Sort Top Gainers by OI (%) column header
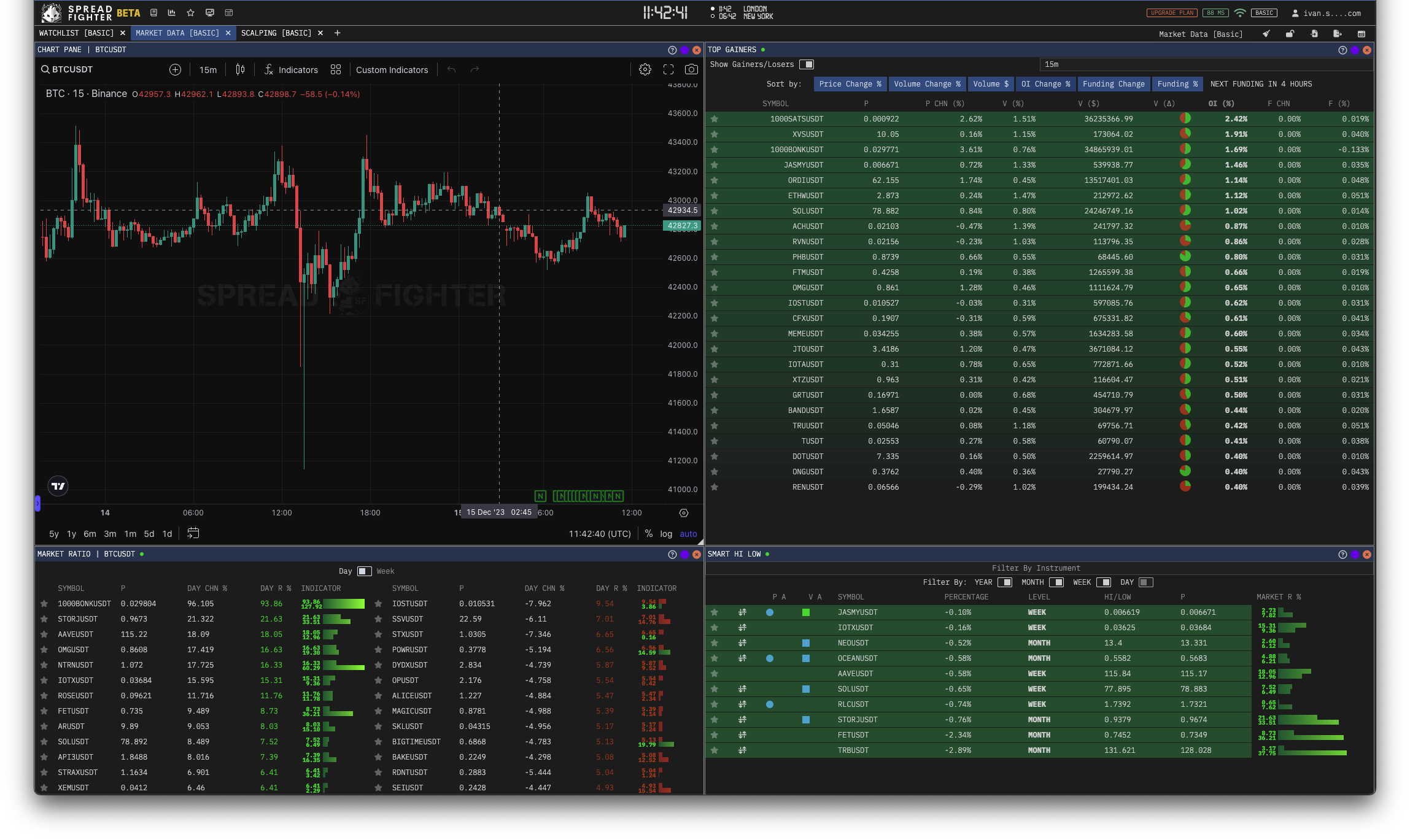The width and height of the screenshot is (1410, 840). click(x=1221, y=104)
